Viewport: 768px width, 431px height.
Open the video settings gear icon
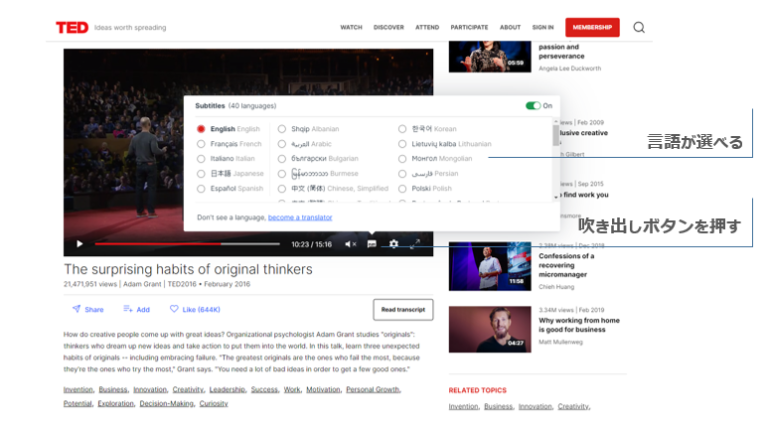(394, 244)
